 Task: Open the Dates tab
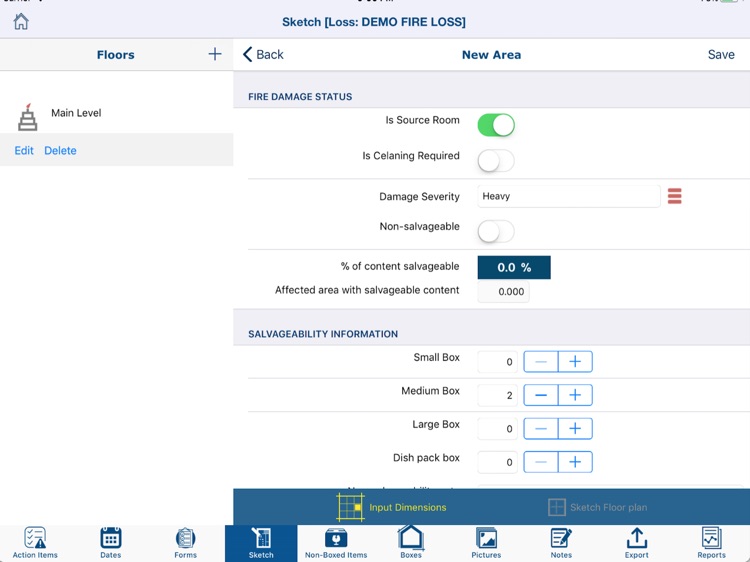point(110,543)
